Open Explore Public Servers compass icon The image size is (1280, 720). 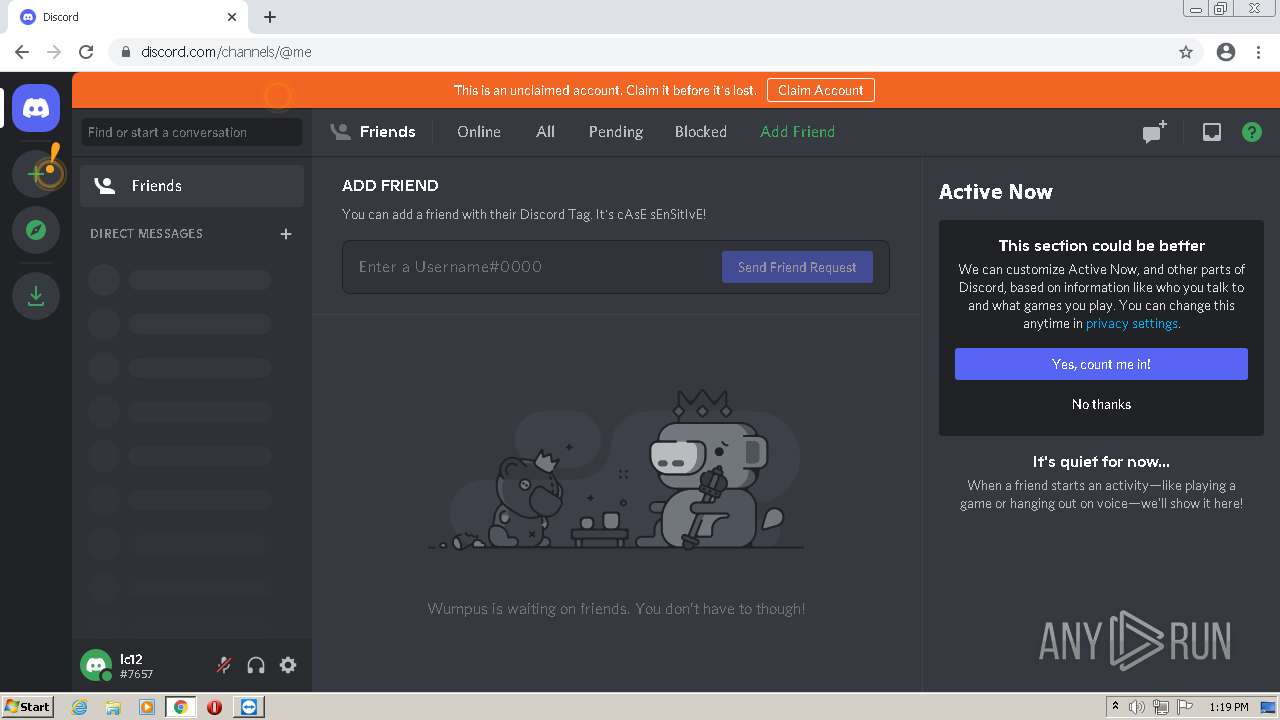36,231
